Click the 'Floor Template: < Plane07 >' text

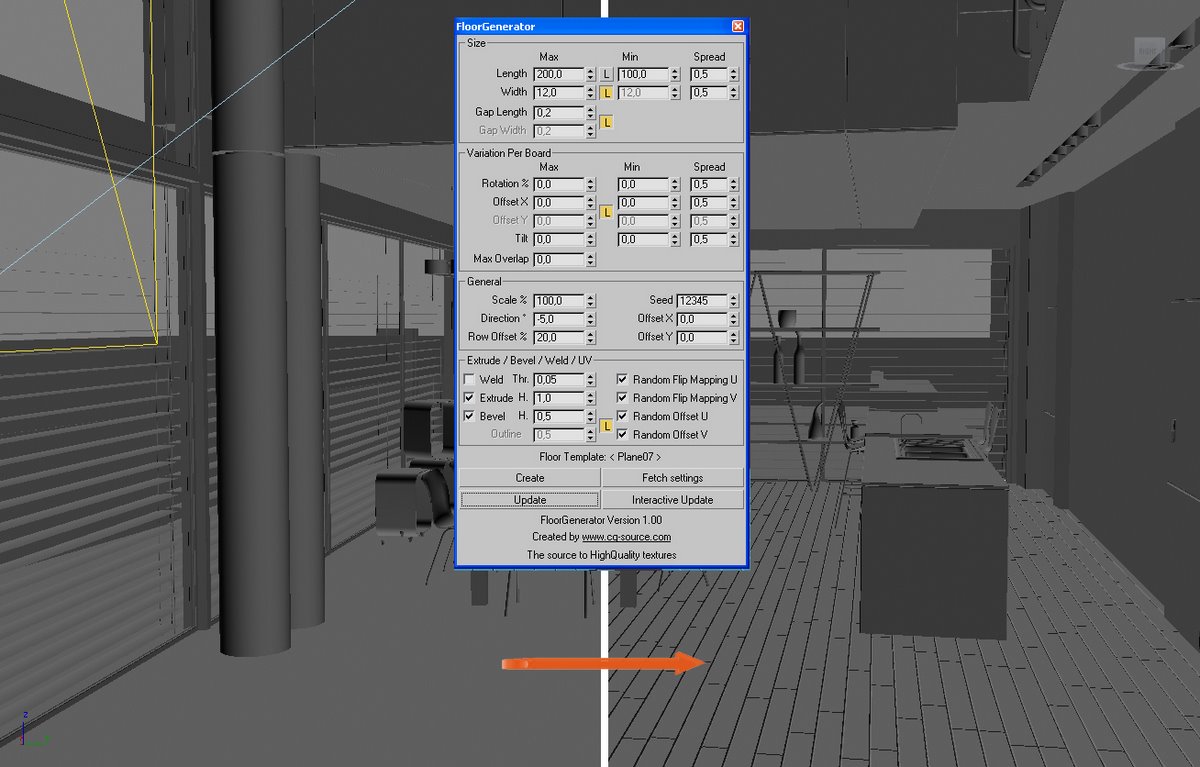pos(600,456)
